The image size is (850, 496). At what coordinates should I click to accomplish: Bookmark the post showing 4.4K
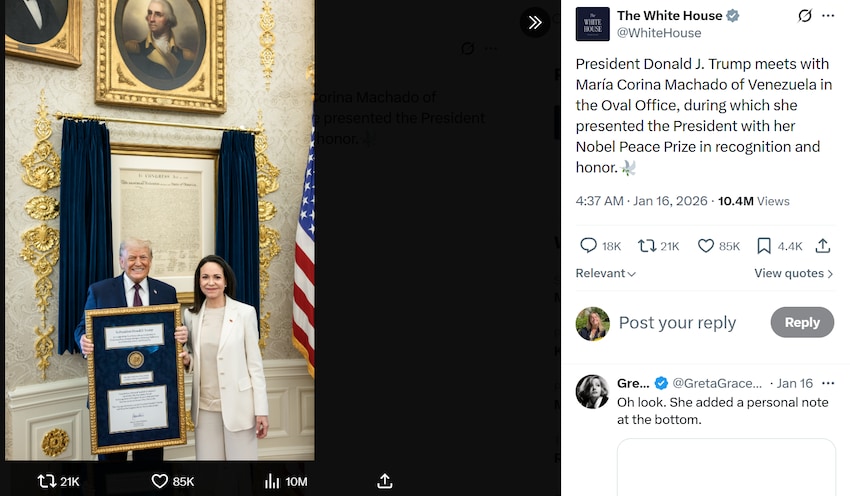764,246
